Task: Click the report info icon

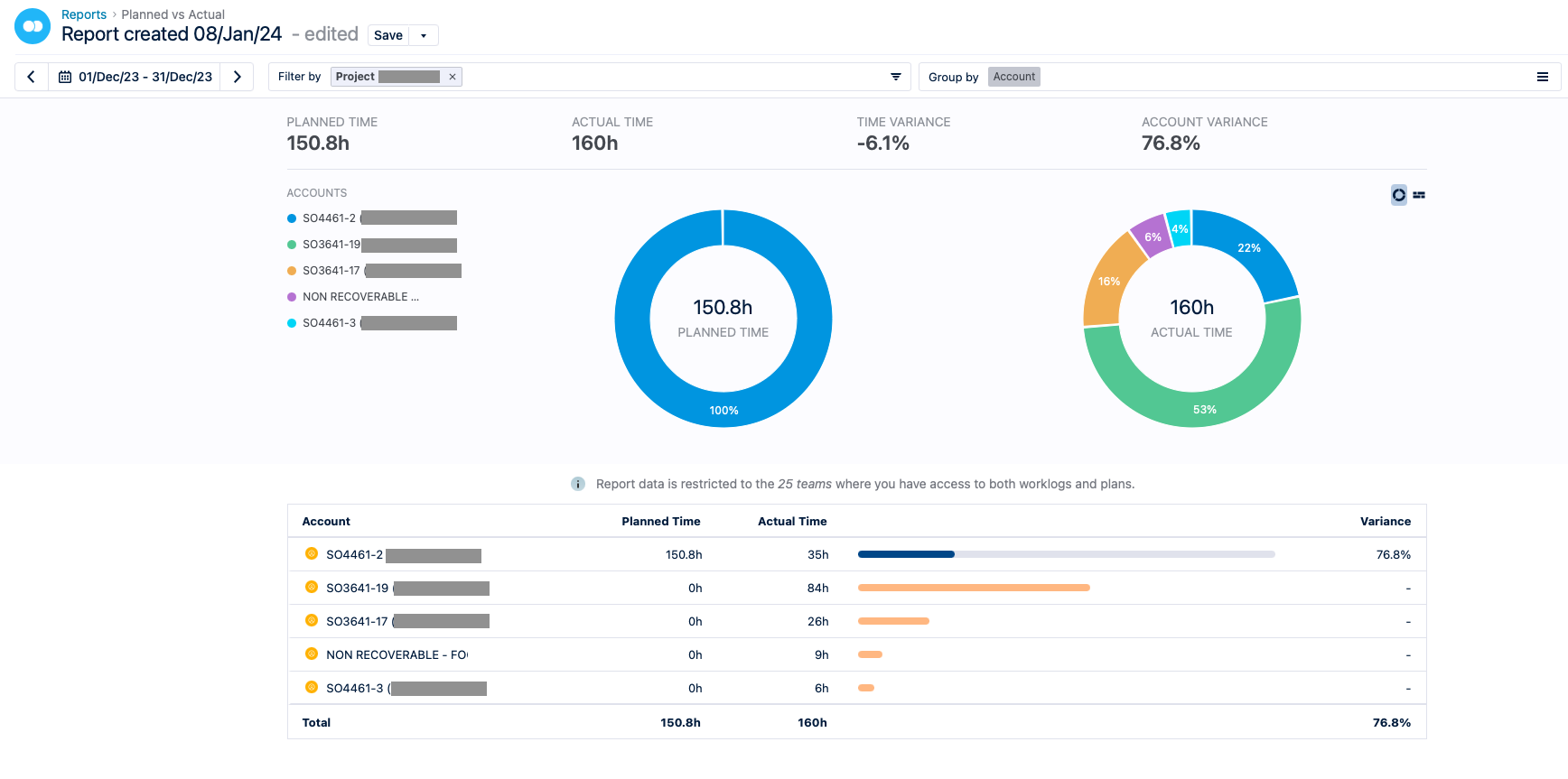Action: [x=578, y=484]
